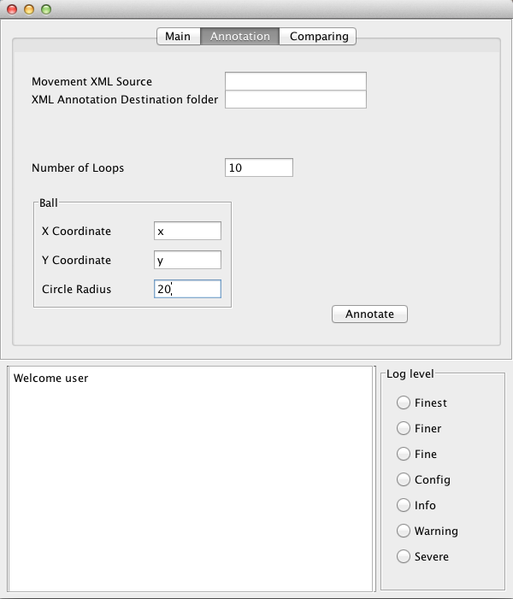Click the X Coordinate input box
The image size is (513, 599).
(188, 231)
